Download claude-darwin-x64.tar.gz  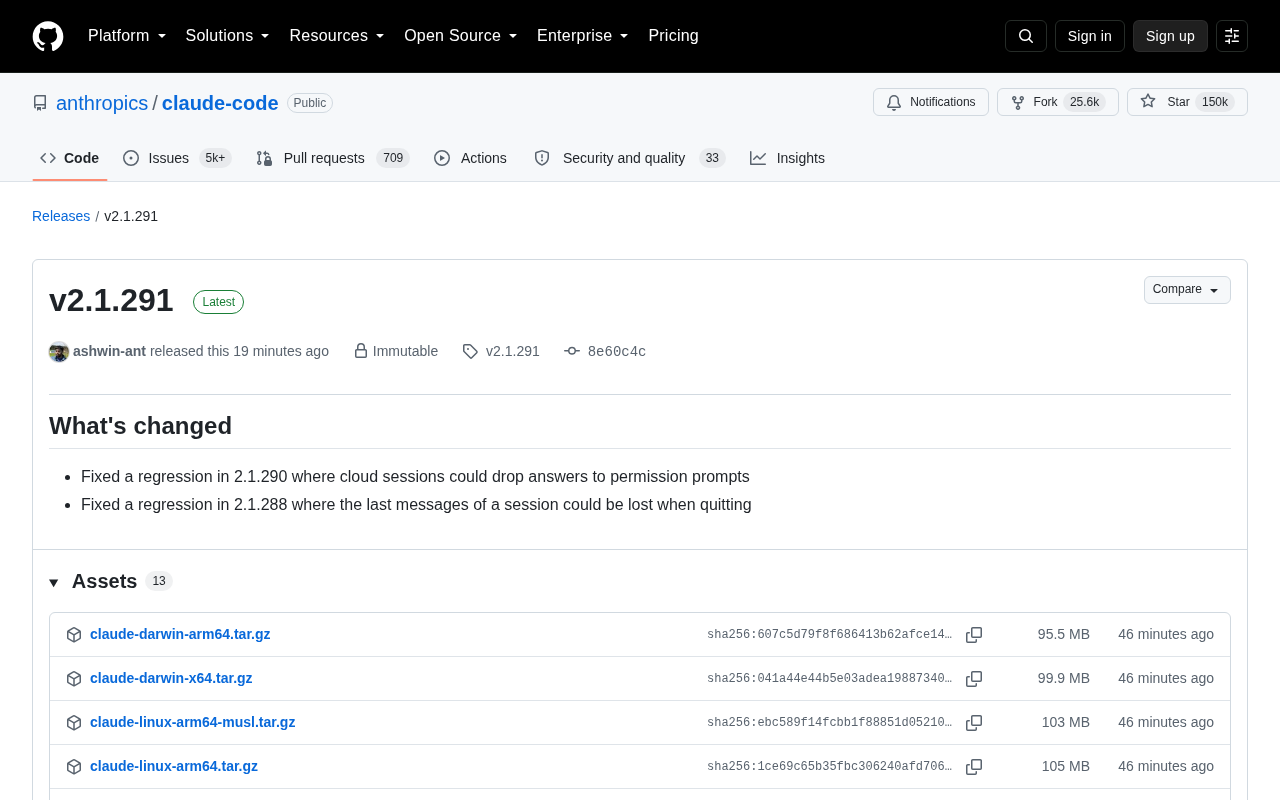pyautogui.click(x=171, y=678)
